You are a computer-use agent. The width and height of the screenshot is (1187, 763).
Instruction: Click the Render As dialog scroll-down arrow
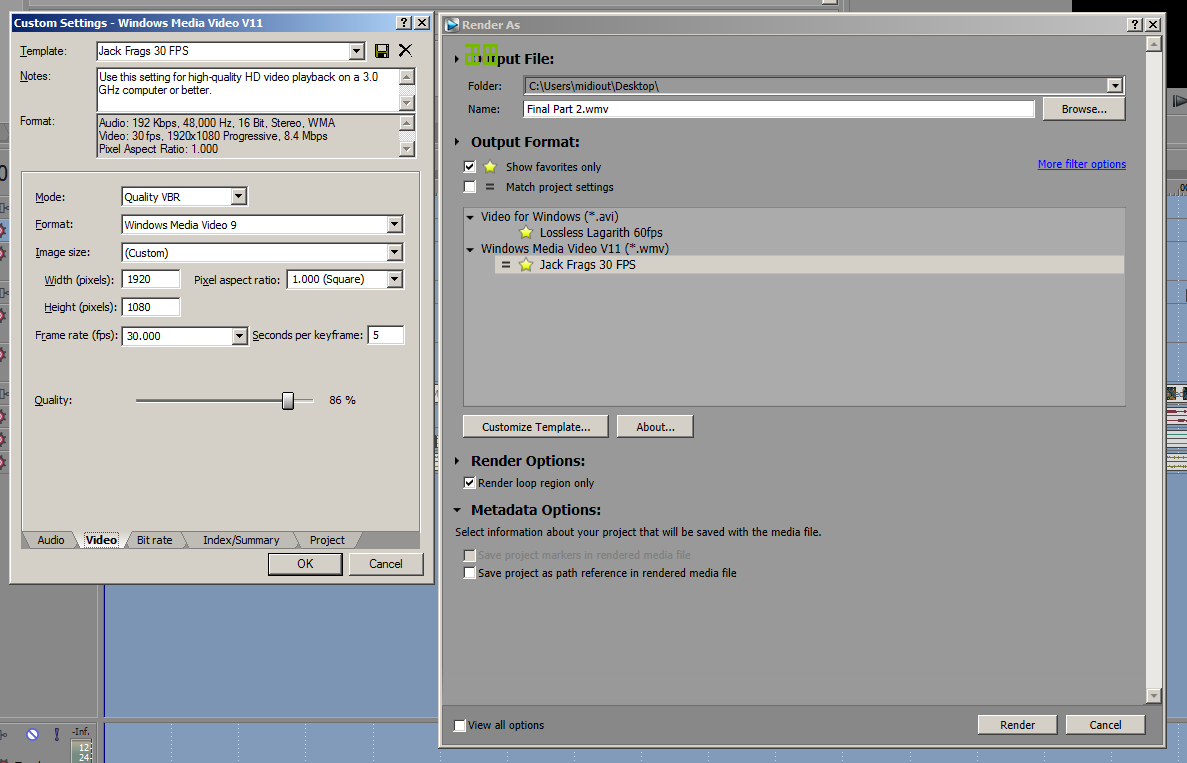1154,696
